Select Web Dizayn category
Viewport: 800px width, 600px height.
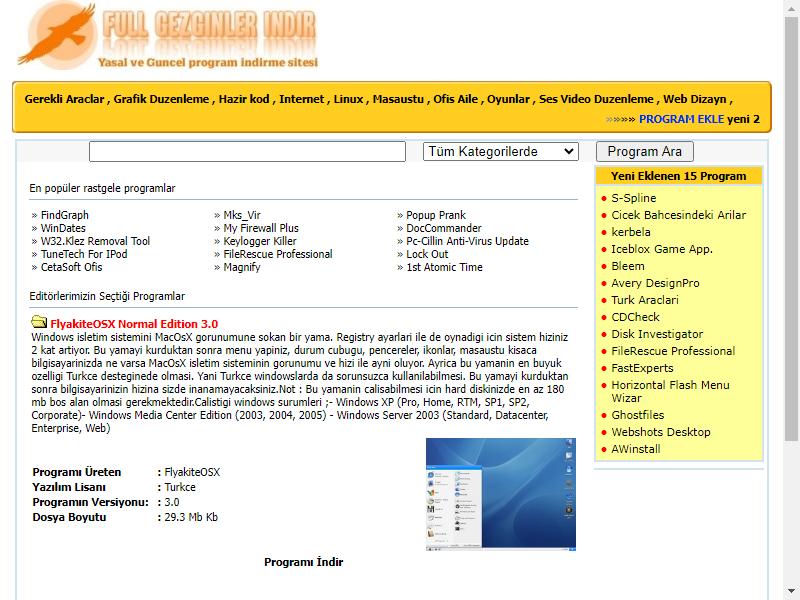[x=694, y=99]
